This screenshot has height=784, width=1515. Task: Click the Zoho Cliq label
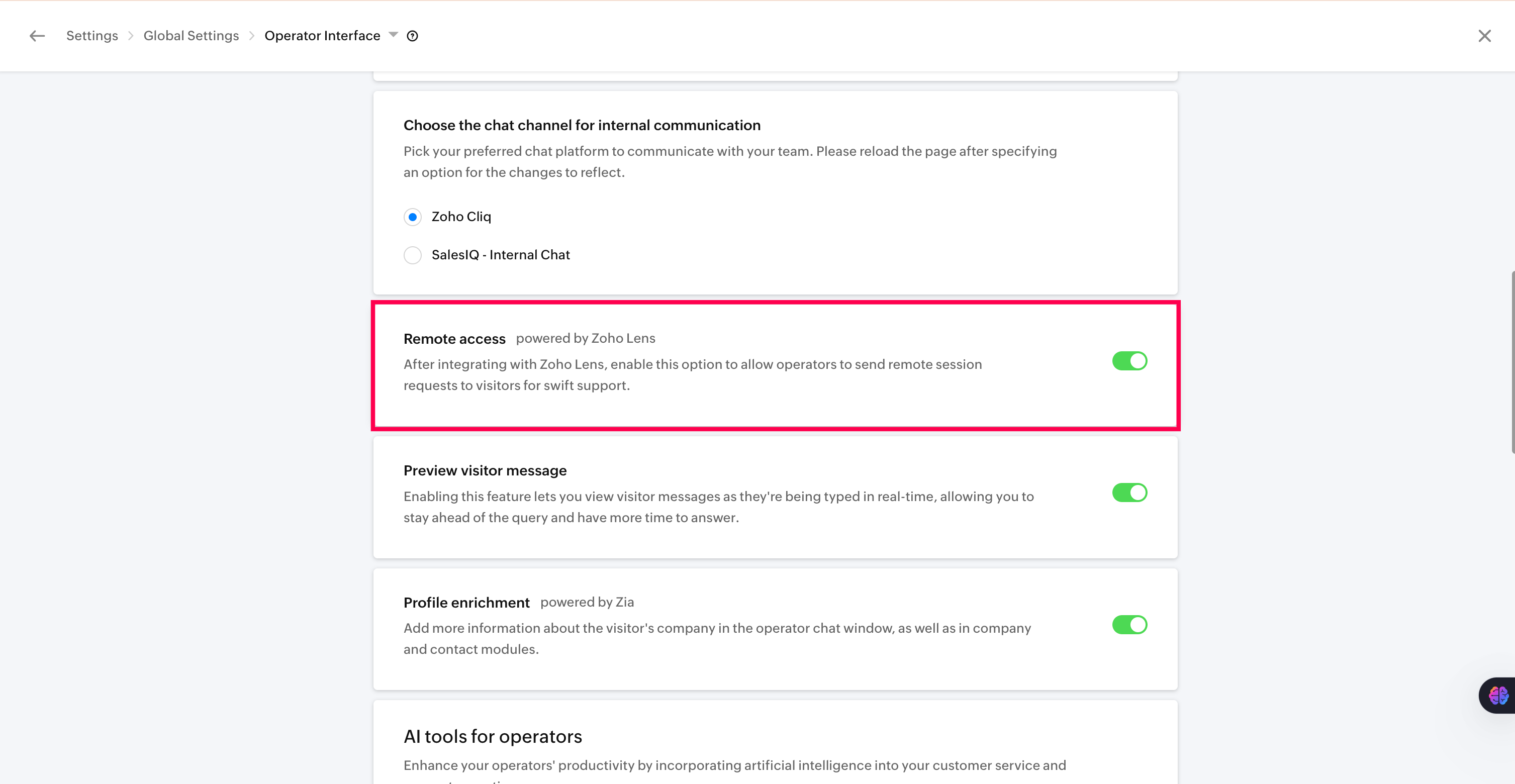[x=461, y=217]
